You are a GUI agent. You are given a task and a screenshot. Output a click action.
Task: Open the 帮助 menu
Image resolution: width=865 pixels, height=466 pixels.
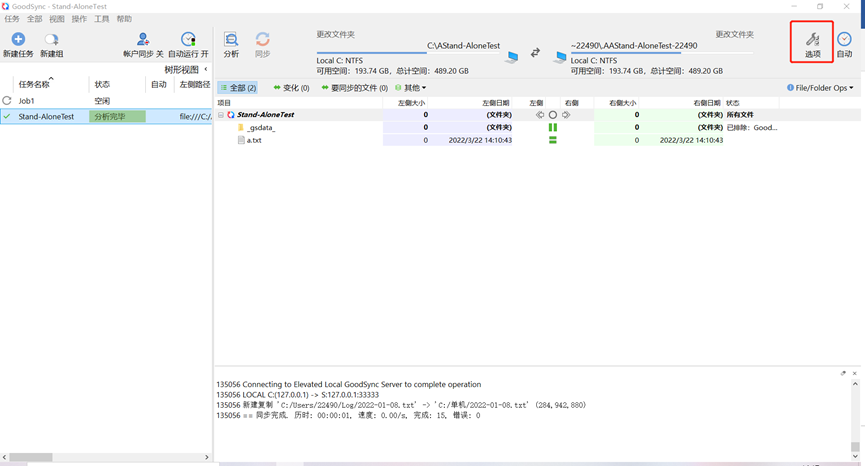[x=124, y=19]
